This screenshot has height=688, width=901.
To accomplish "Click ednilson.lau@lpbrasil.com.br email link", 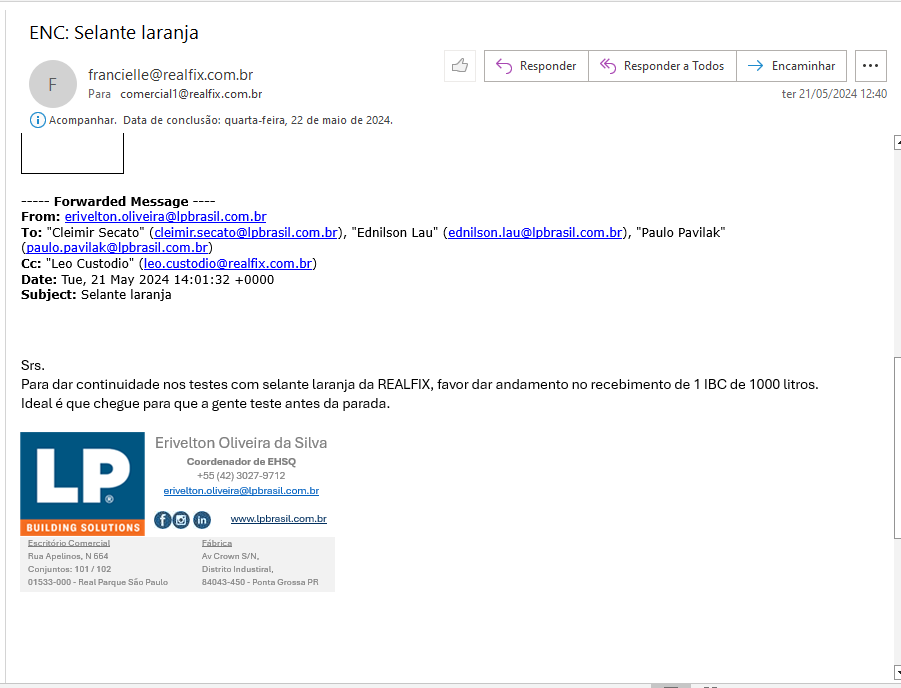I will (x=535, y=232).
